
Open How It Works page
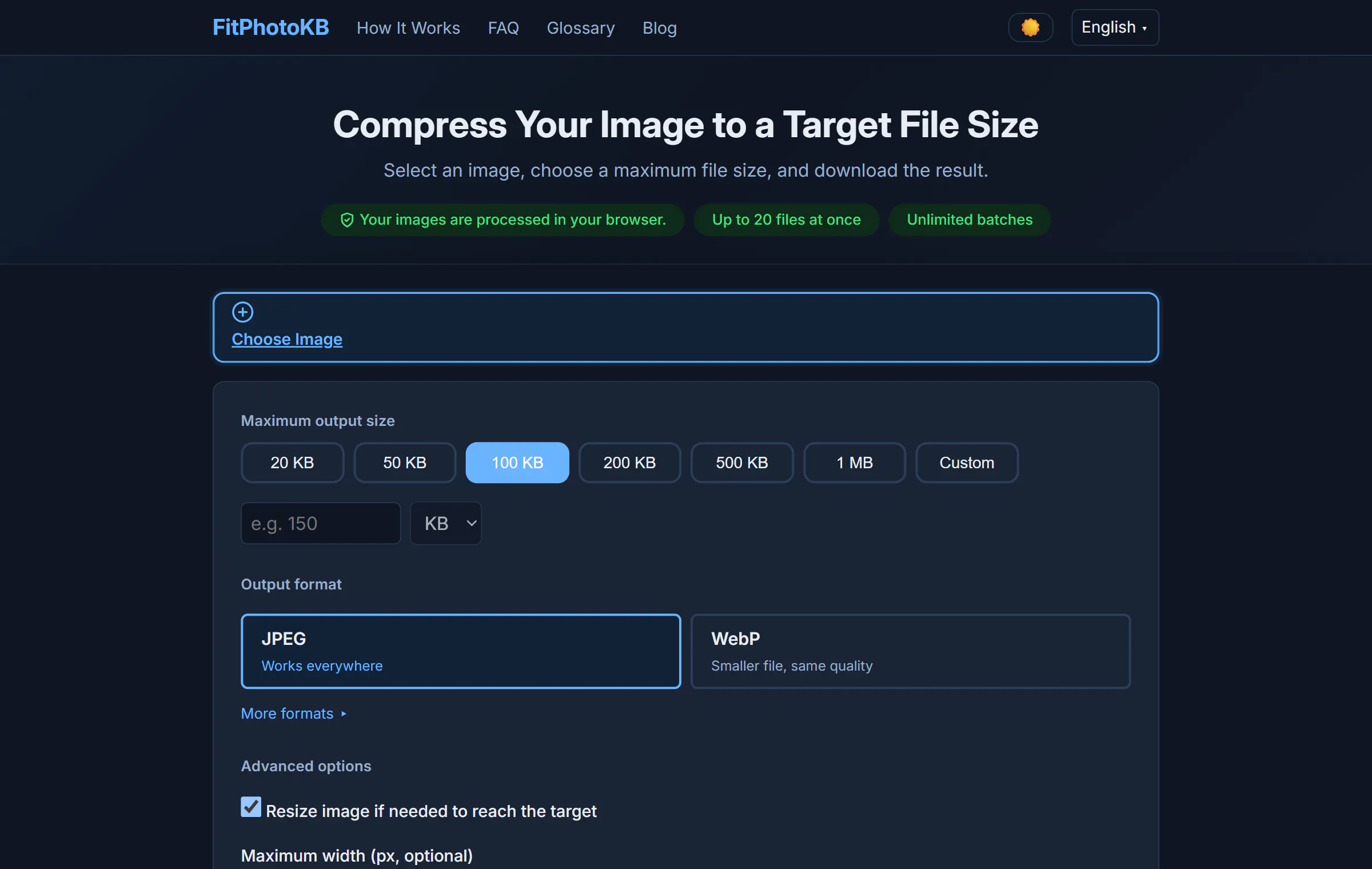click(x=408, y=28)
